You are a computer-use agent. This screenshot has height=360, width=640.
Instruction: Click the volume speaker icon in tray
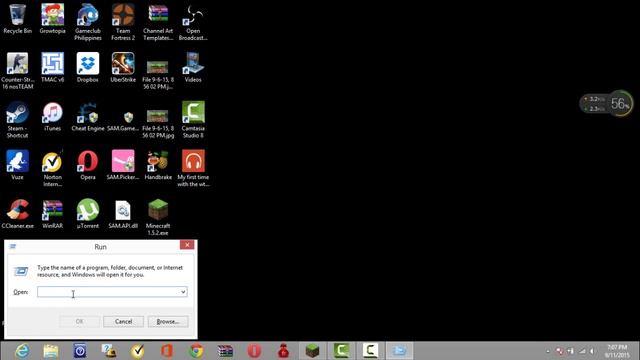(592, 351)
